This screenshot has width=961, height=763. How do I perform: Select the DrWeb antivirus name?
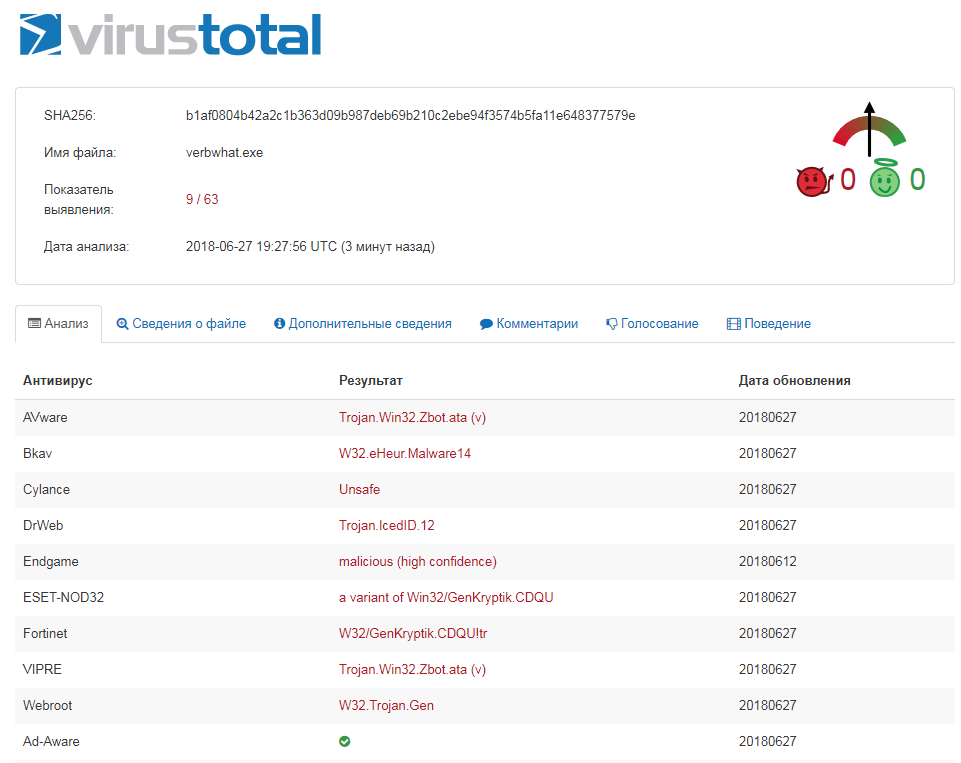pyautogui.click(x=43, y=525)
